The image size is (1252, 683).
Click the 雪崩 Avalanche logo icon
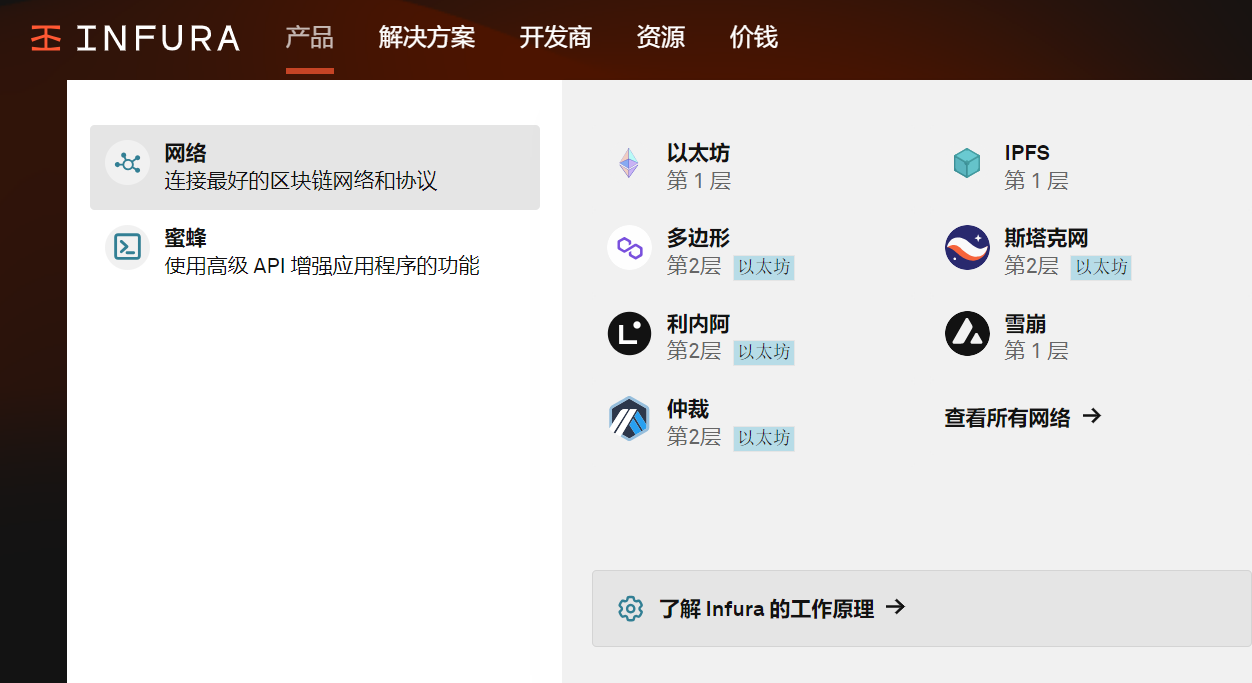[967, 333]
